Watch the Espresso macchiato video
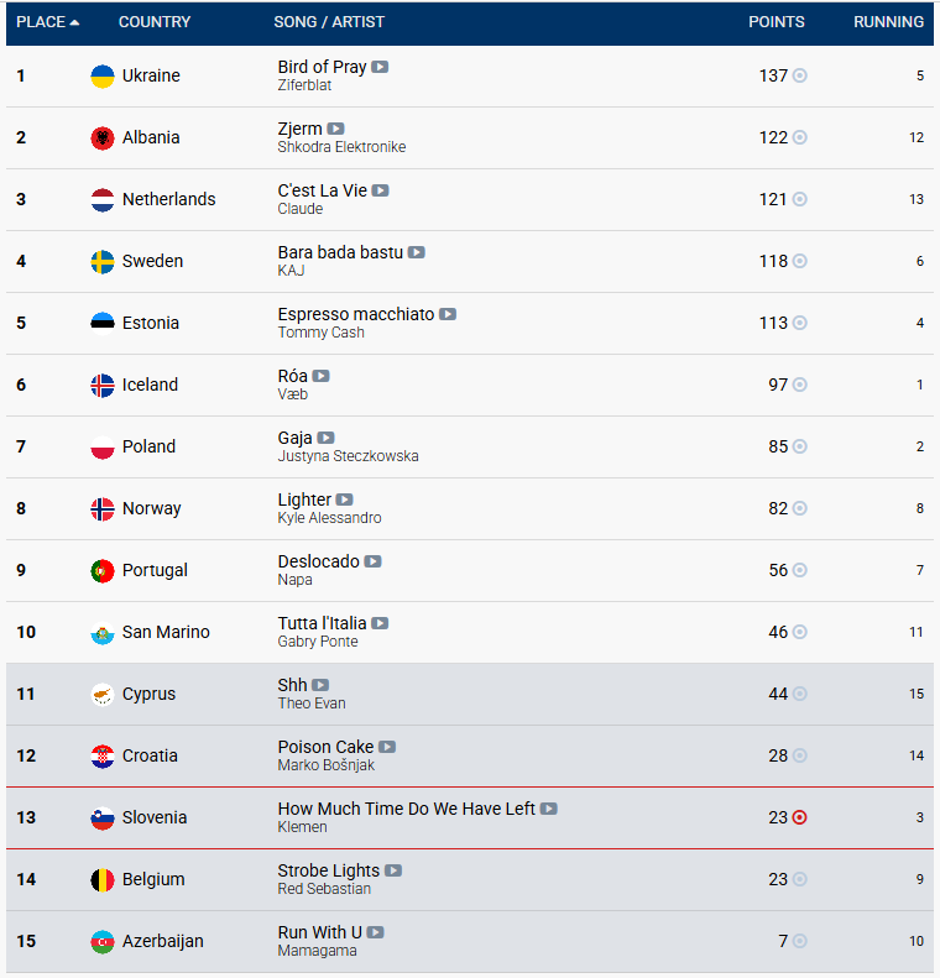Screen dimensions: 940x978 tap(448, 314)
